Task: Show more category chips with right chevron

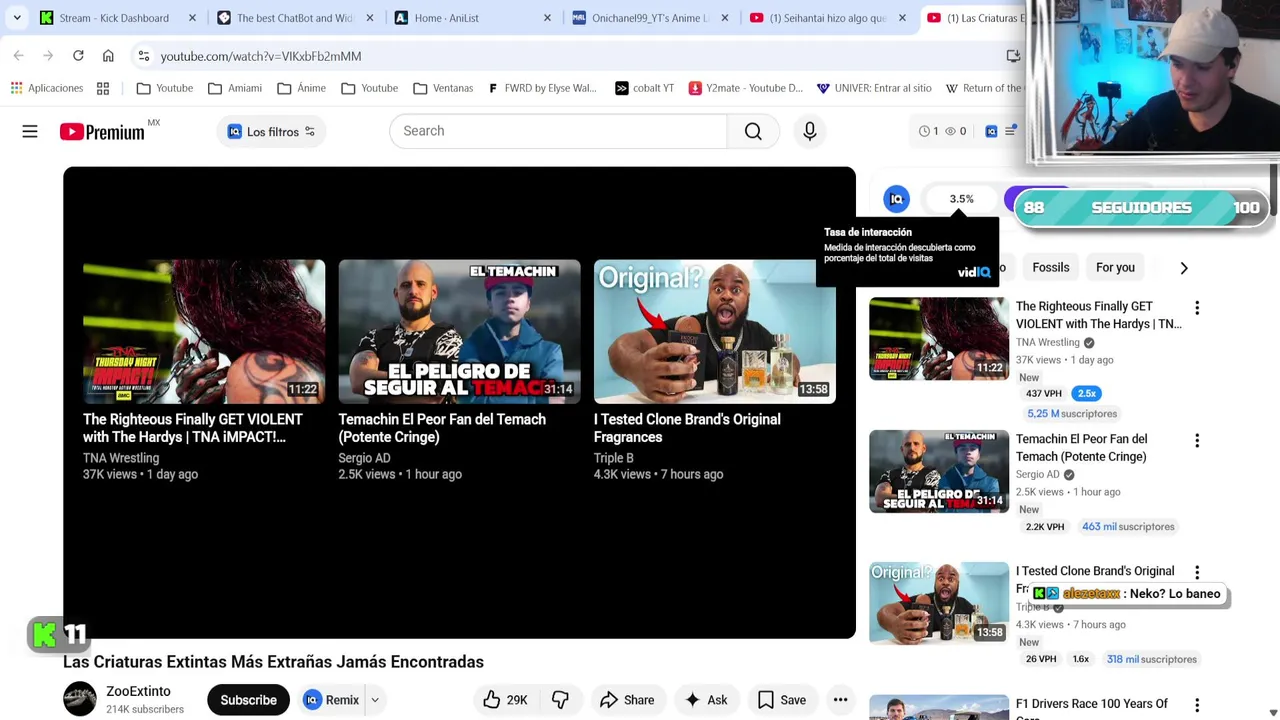Action: click(x=1184, y=268)
